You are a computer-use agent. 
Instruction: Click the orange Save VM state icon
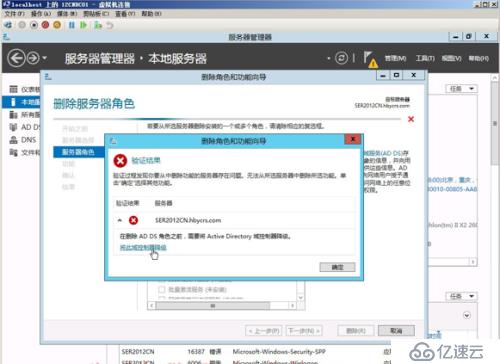(57, 25)
